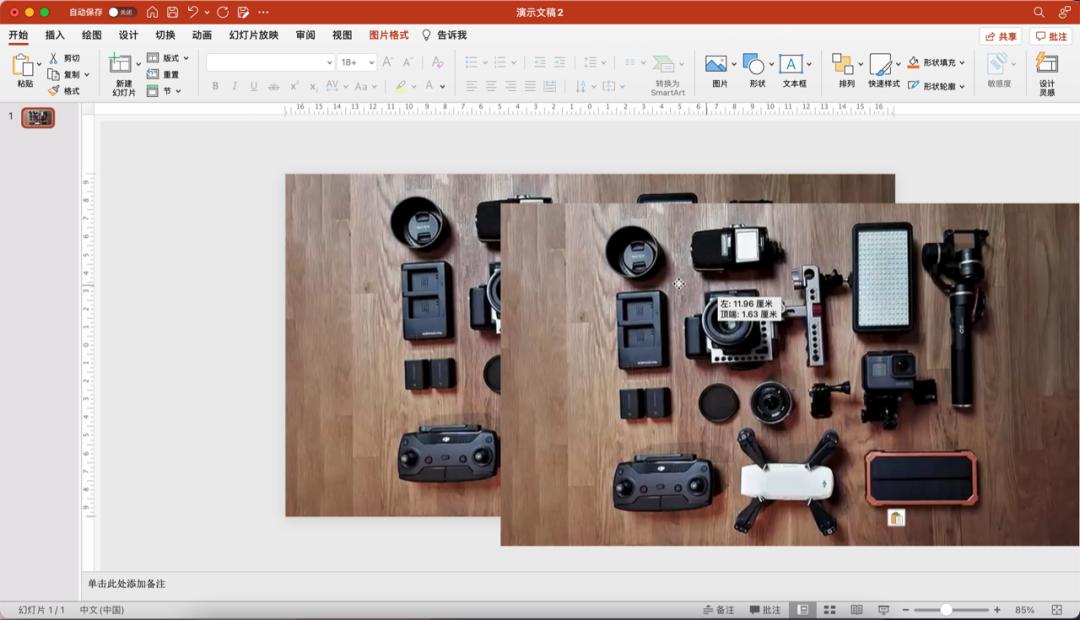Click the Format Painter (格式) brush icon
Screen dimensions: 1080x620
[x=54, y=91]
